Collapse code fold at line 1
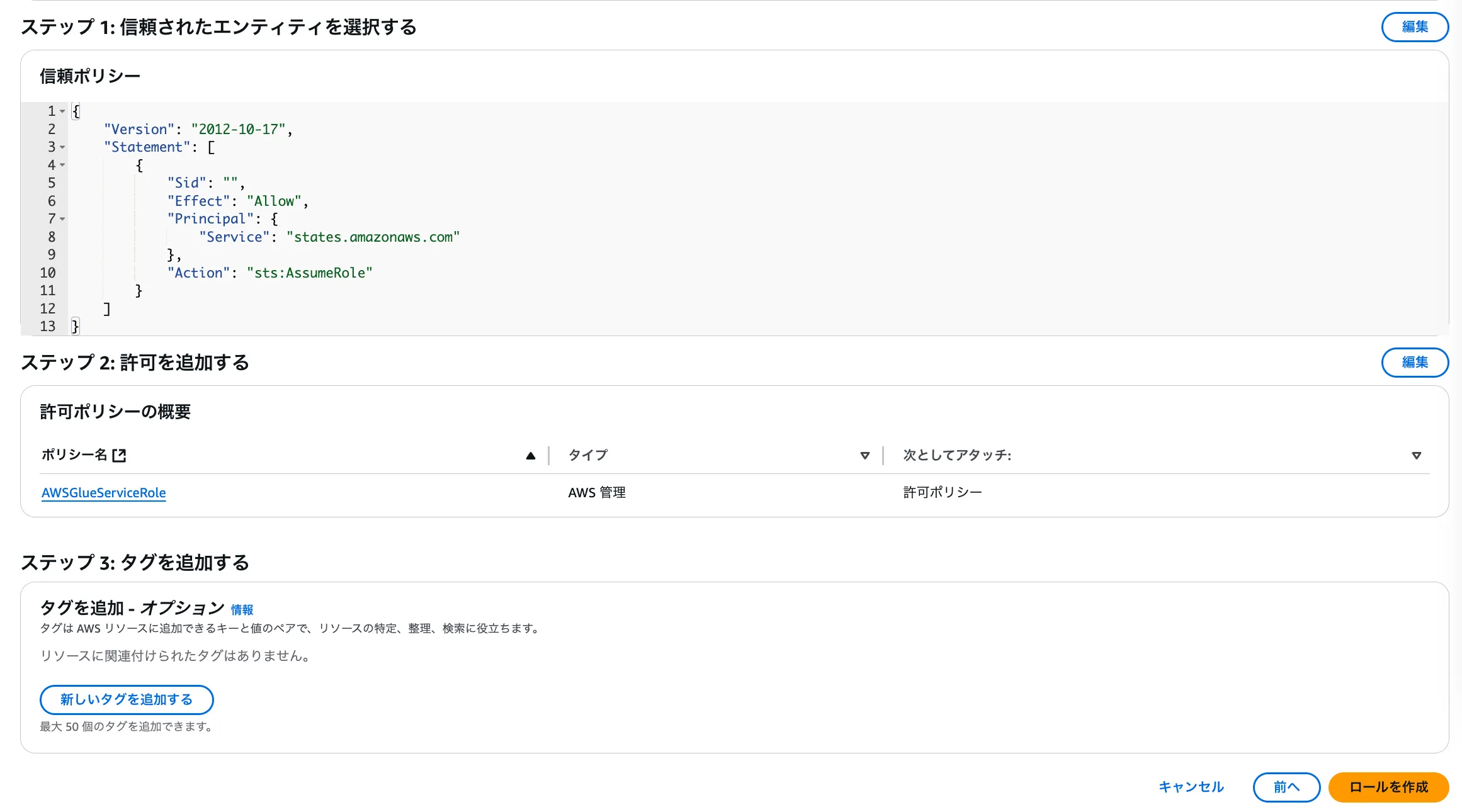Screen dimensions: 1462x812 [62, 111]
